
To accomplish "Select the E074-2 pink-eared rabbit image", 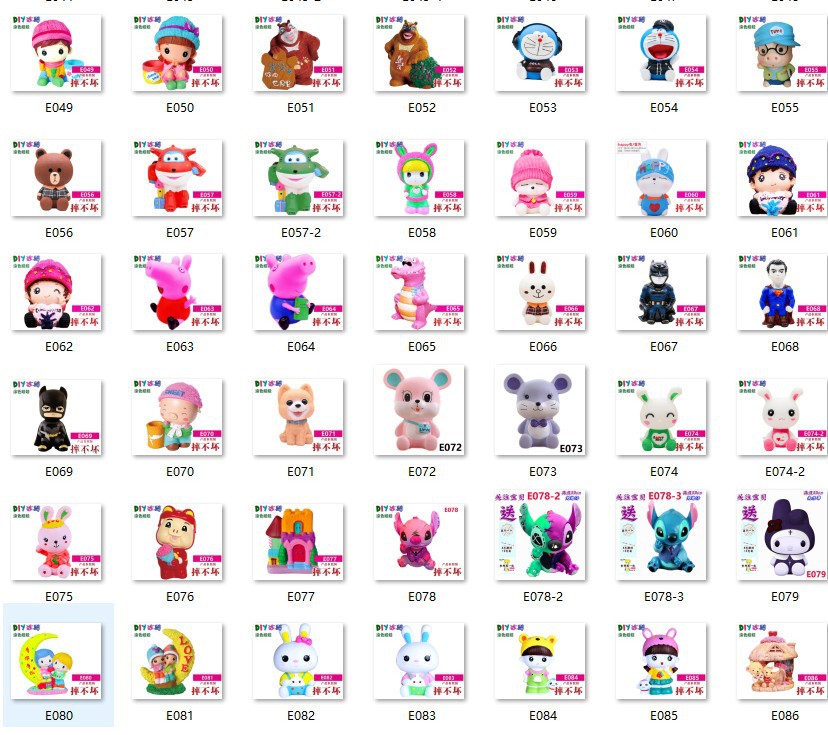I will [x=782, y=417].
